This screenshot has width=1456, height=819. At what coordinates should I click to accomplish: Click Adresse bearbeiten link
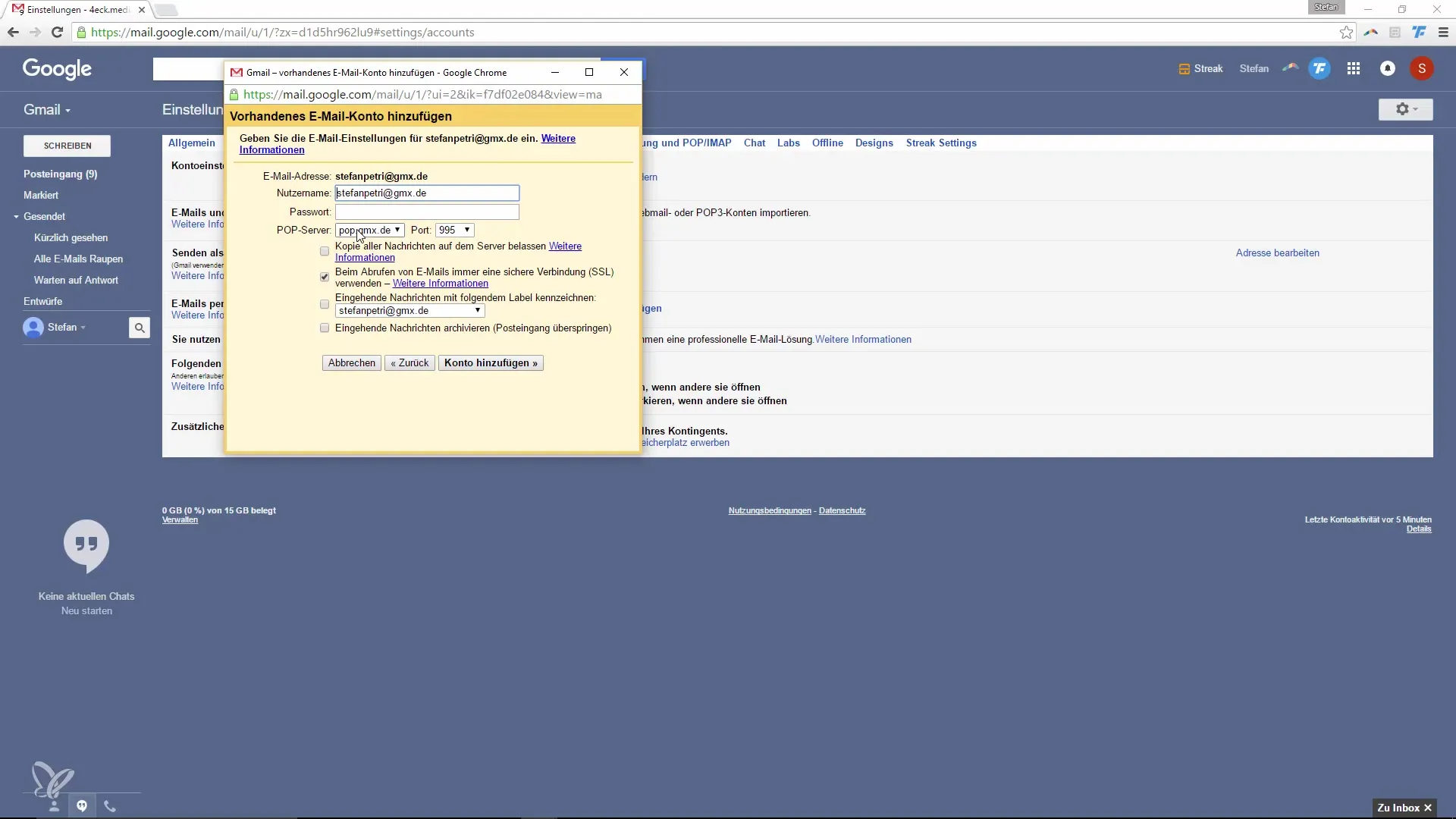[1278, 253]
